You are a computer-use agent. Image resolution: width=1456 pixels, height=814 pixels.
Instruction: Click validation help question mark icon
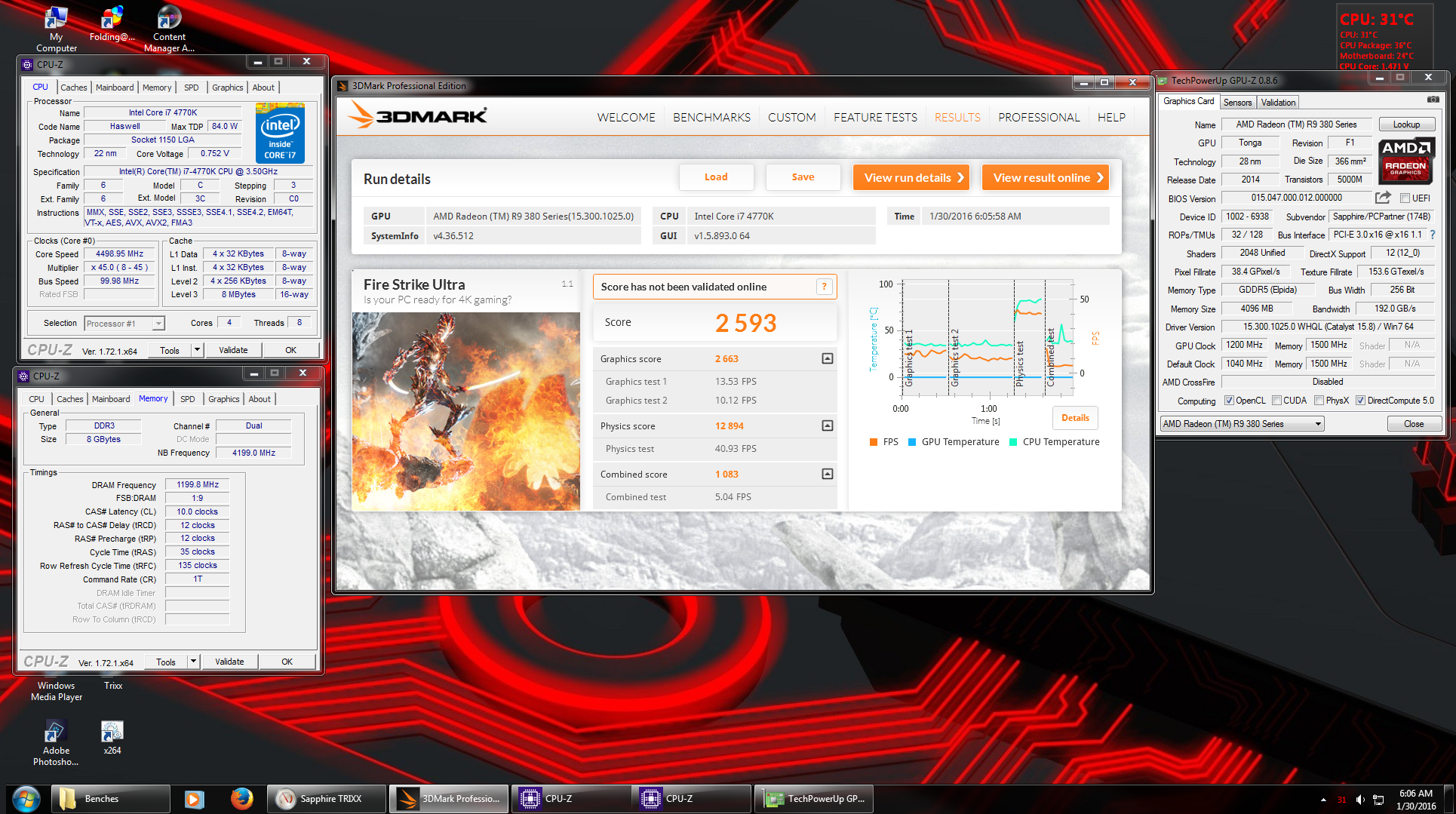click(x=825, y=286)
